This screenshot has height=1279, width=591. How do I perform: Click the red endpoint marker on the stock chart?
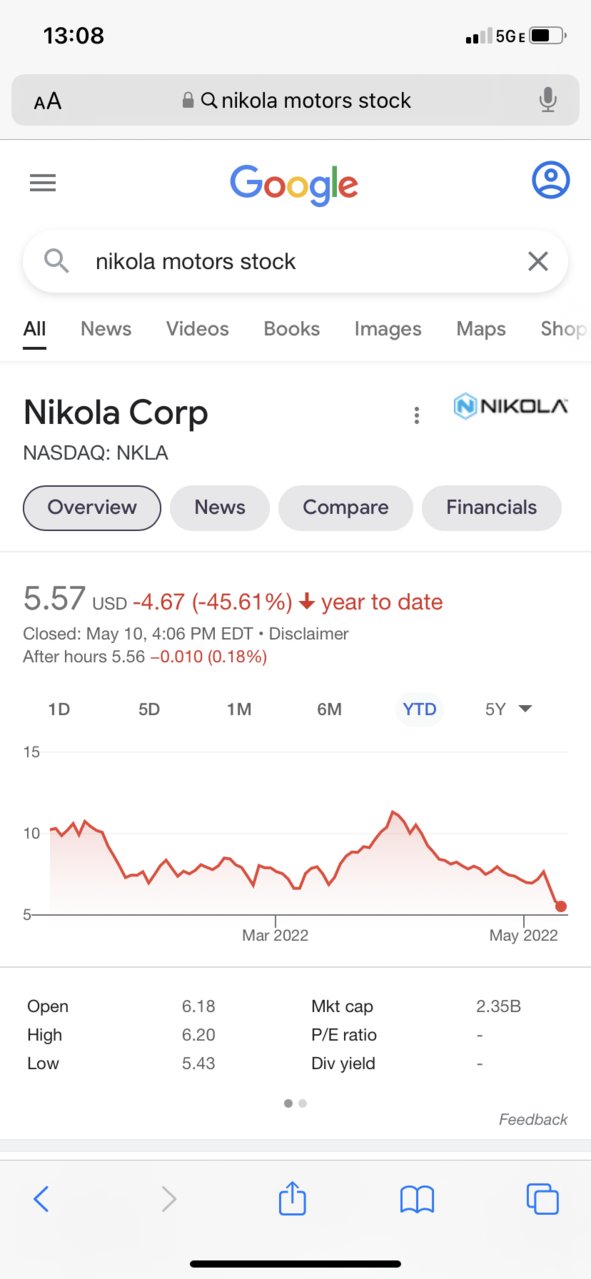tap(561, 906)
